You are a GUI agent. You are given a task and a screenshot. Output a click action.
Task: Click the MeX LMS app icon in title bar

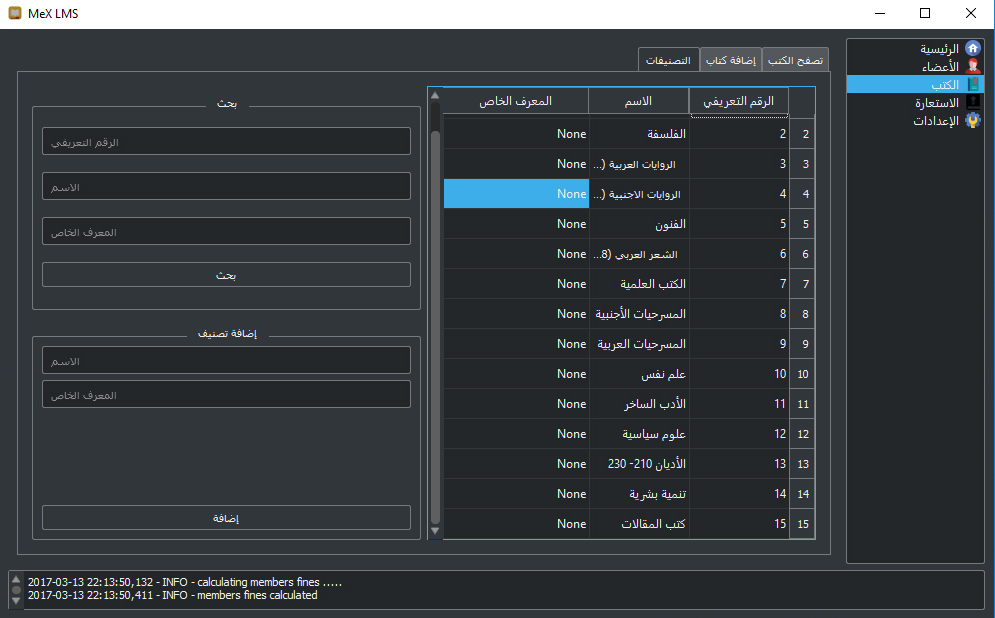point(15,13)
